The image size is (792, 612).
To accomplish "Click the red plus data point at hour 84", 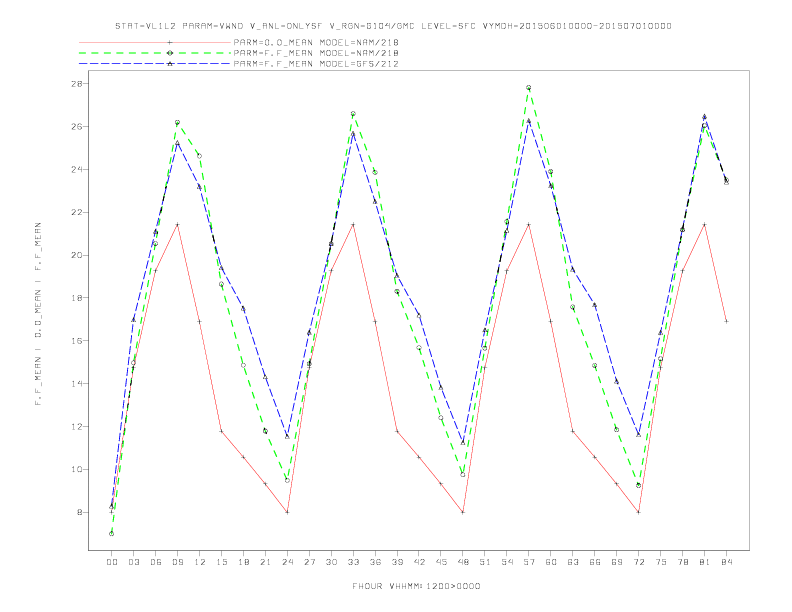I will coord(727,321).
